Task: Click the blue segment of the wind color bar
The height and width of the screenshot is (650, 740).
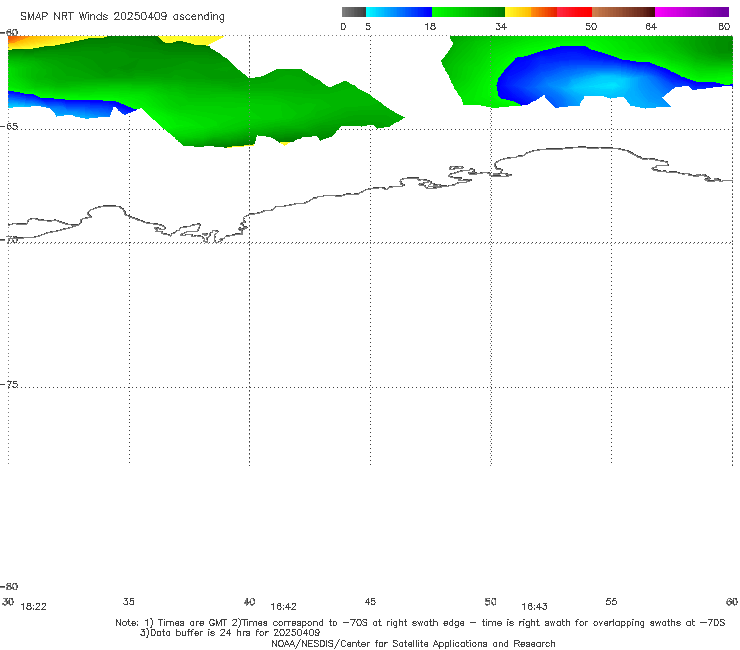Action: point(399,12)
